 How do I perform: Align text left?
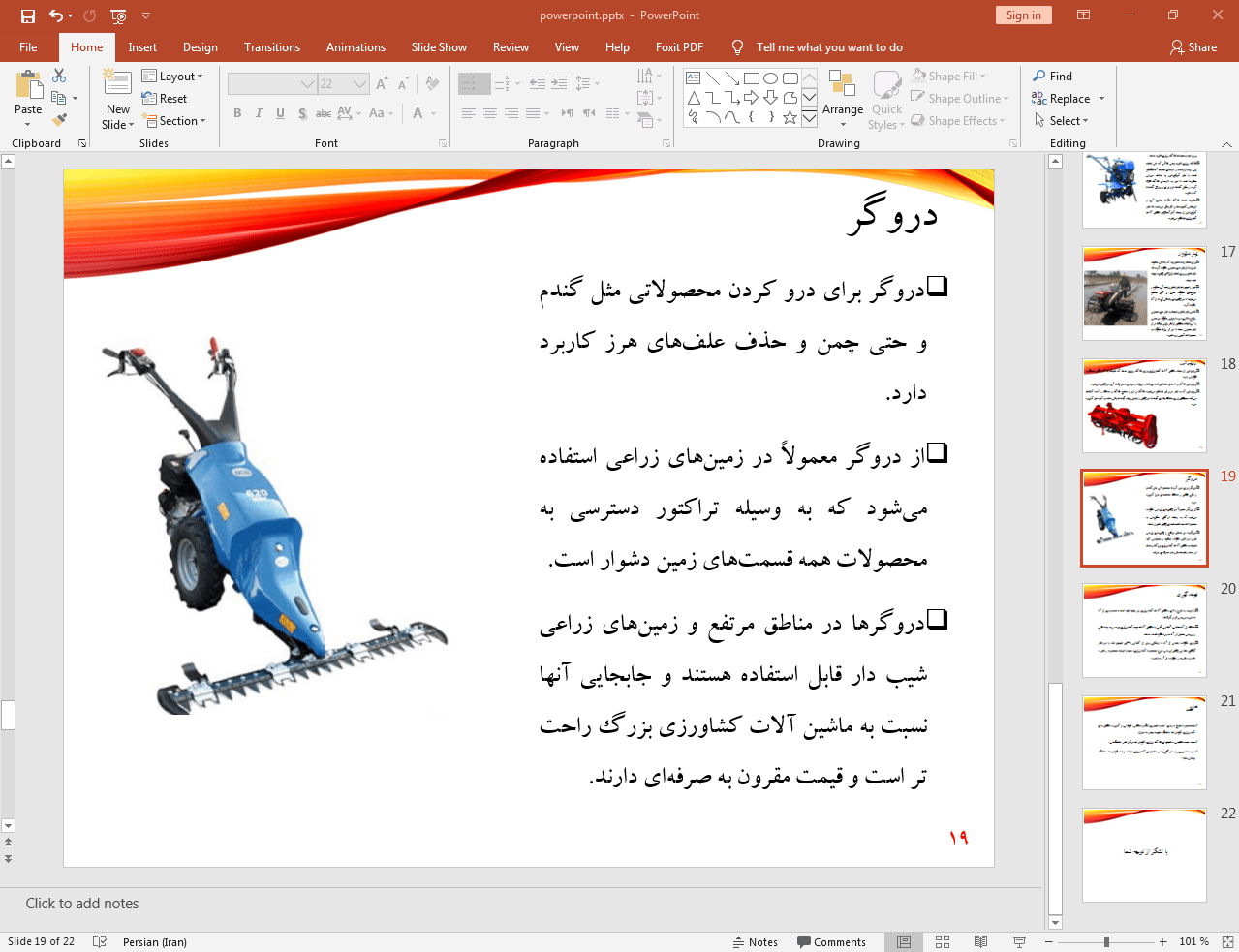[469, 113]
